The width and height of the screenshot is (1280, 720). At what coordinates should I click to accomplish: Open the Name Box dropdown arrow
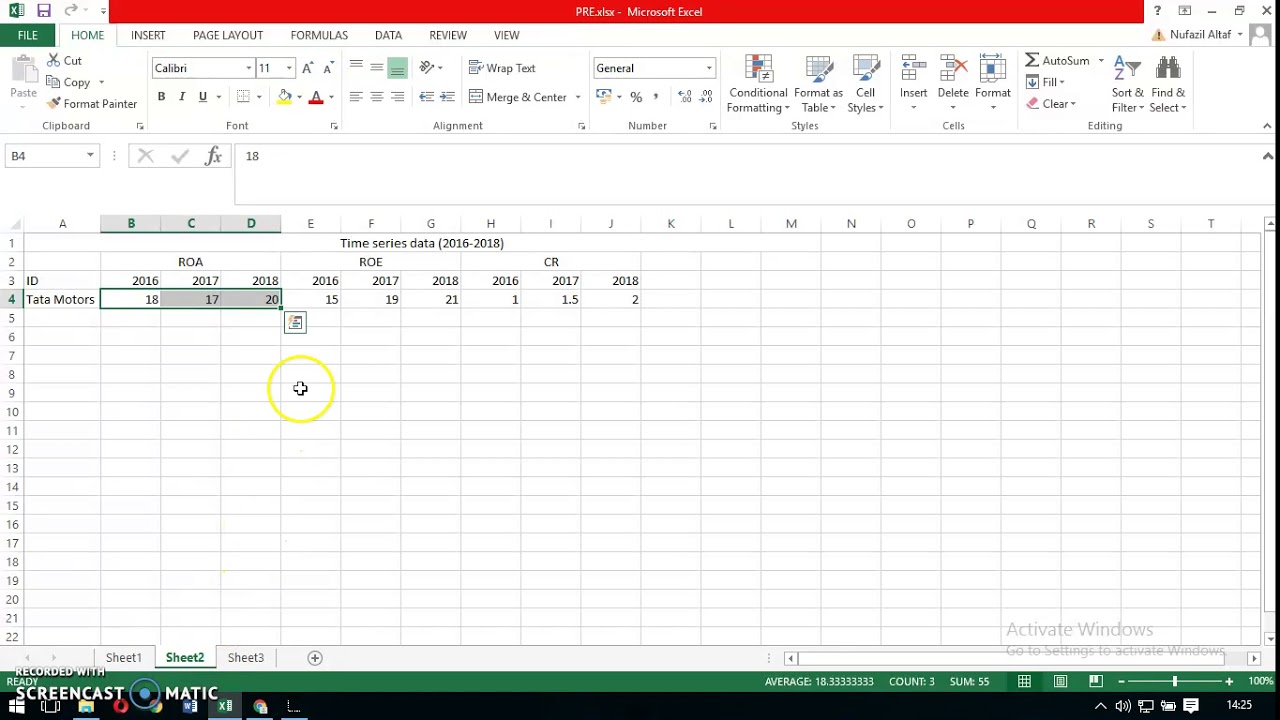[x=90, y=156]
